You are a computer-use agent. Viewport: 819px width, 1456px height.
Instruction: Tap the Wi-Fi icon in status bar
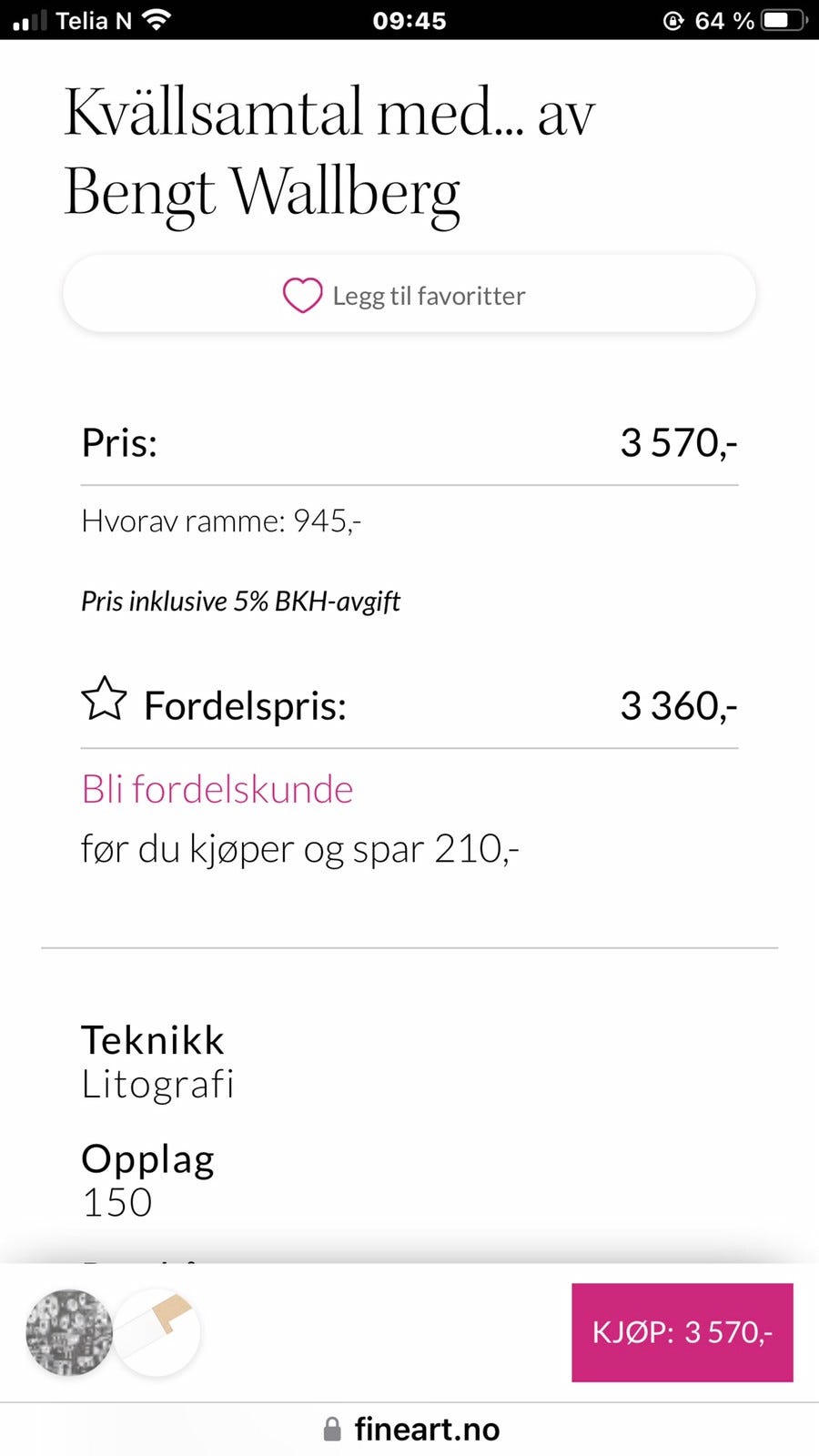point(157,19)
